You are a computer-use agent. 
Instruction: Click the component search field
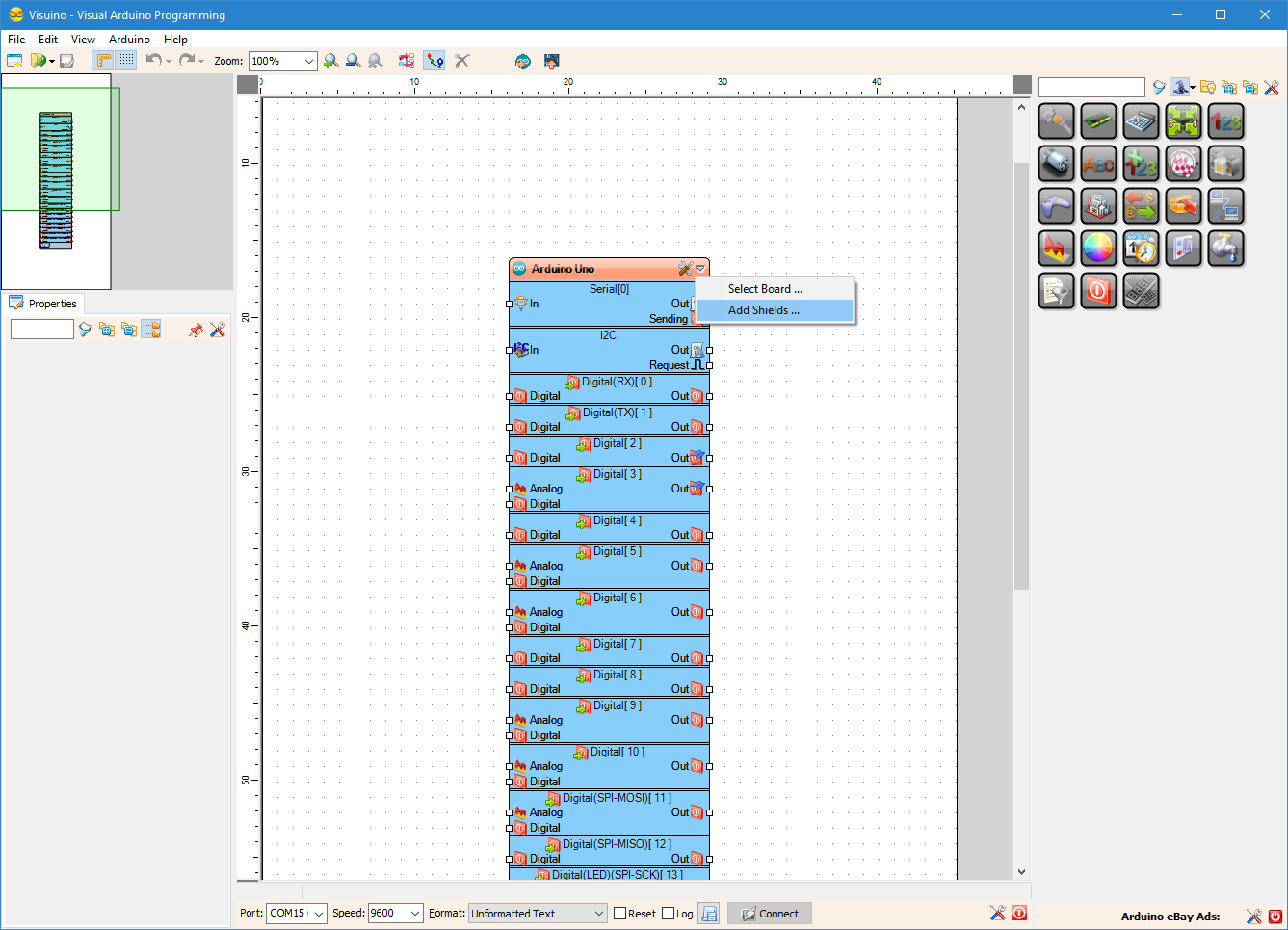[1091, 88]
